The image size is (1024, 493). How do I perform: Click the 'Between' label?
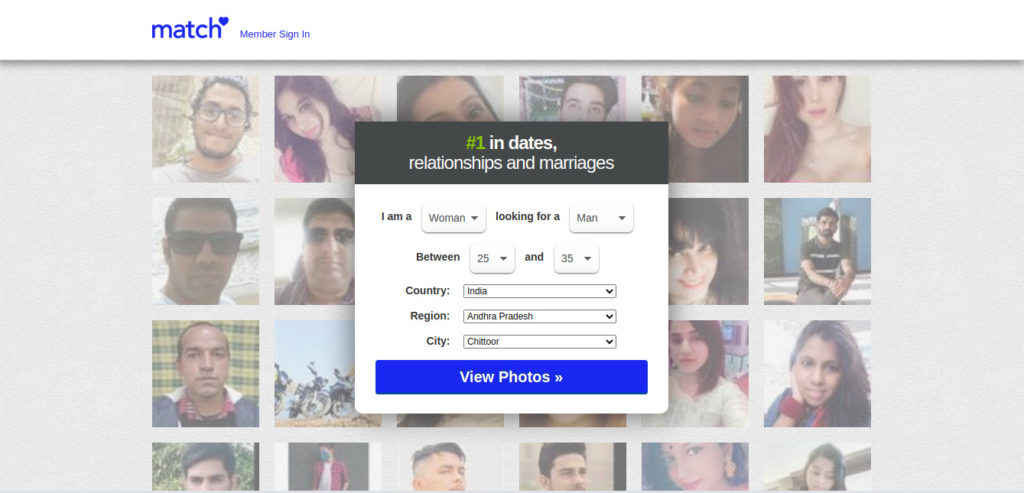tap(438, 257)
